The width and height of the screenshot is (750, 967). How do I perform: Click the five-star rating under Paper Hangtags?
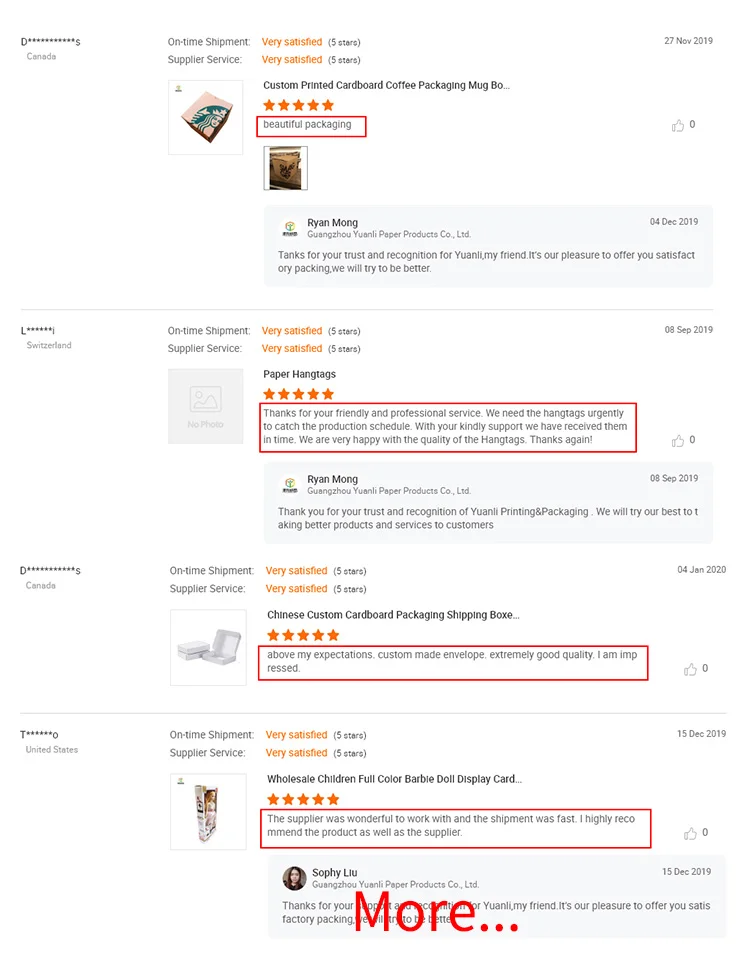[299, 394]
